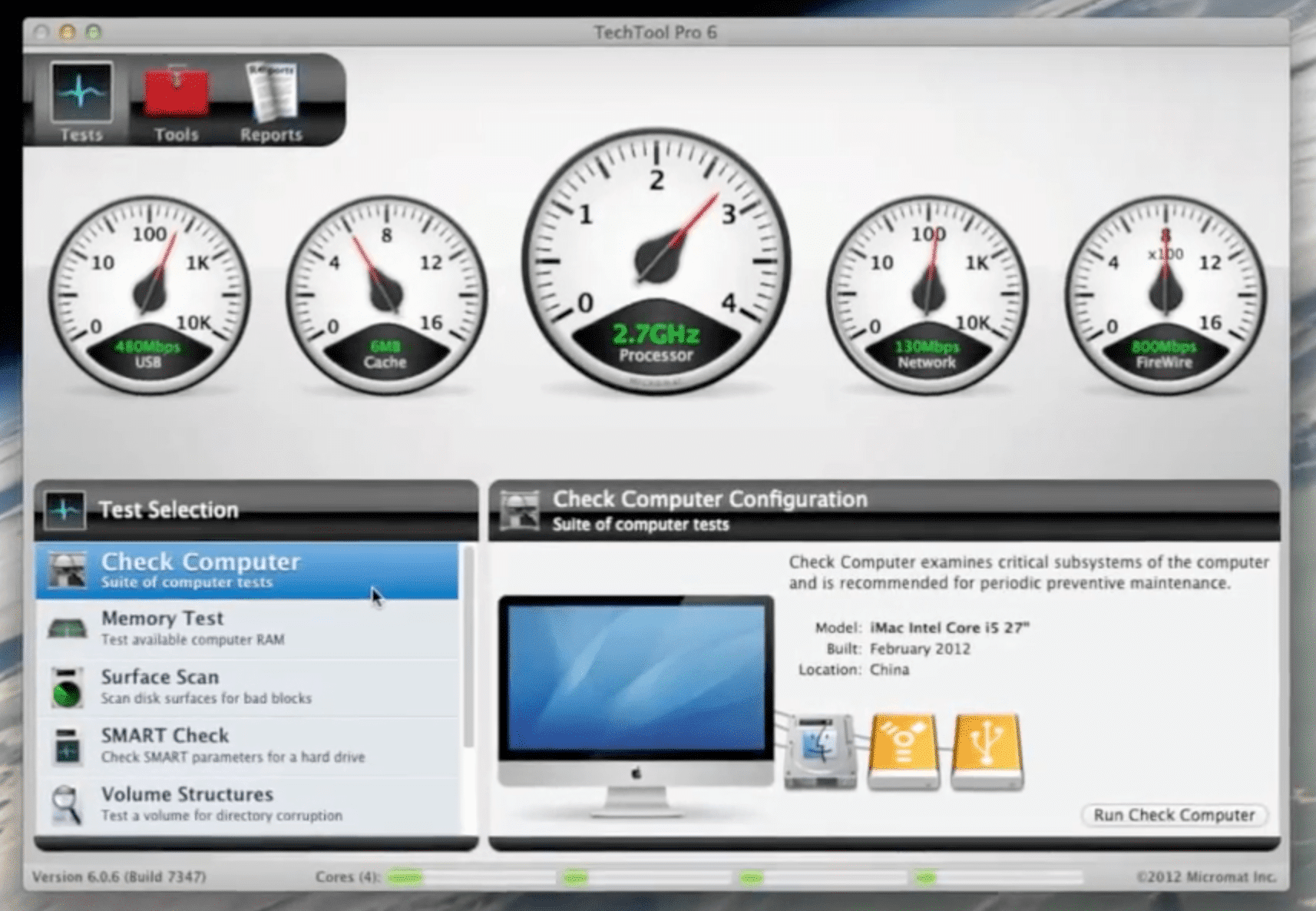Click the green zoom window button
Screen dimensions: 1316x911
93,32
